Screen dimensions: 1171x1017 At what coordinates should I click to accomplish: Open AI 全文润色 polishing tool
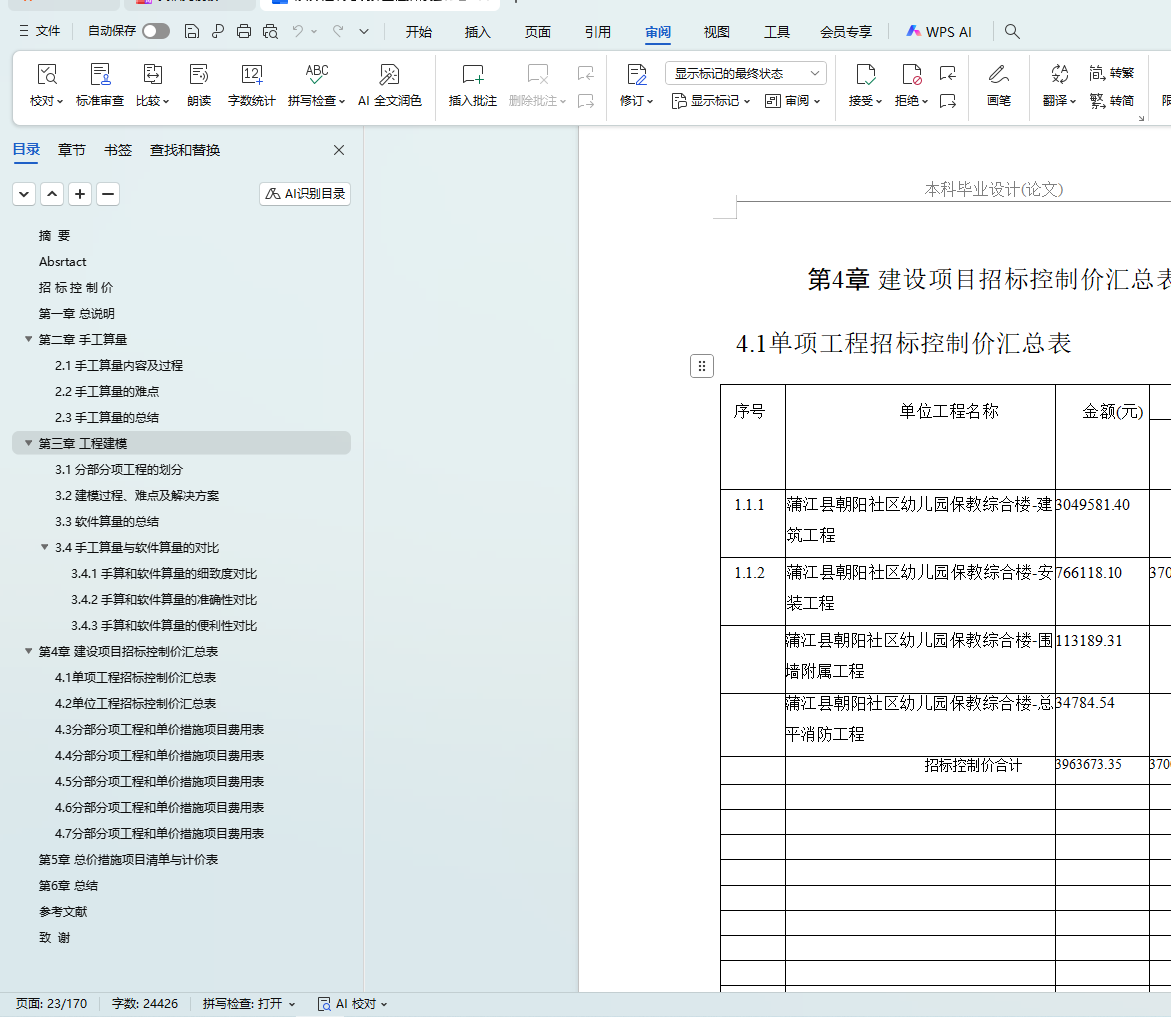click(x=389, y=75)
